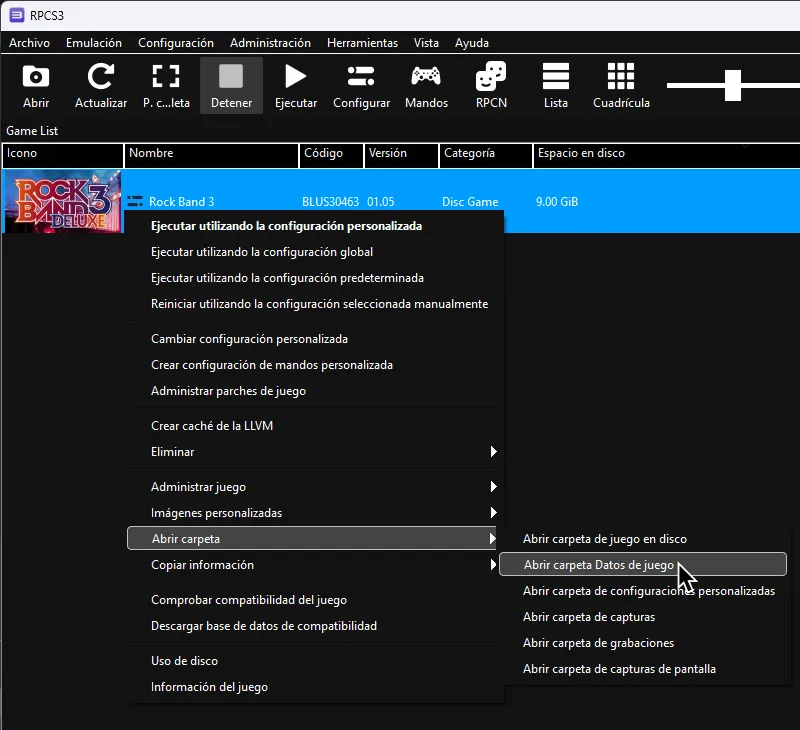
Task: Expand the Abrir carpeta submenu
Action: (312, 538)
